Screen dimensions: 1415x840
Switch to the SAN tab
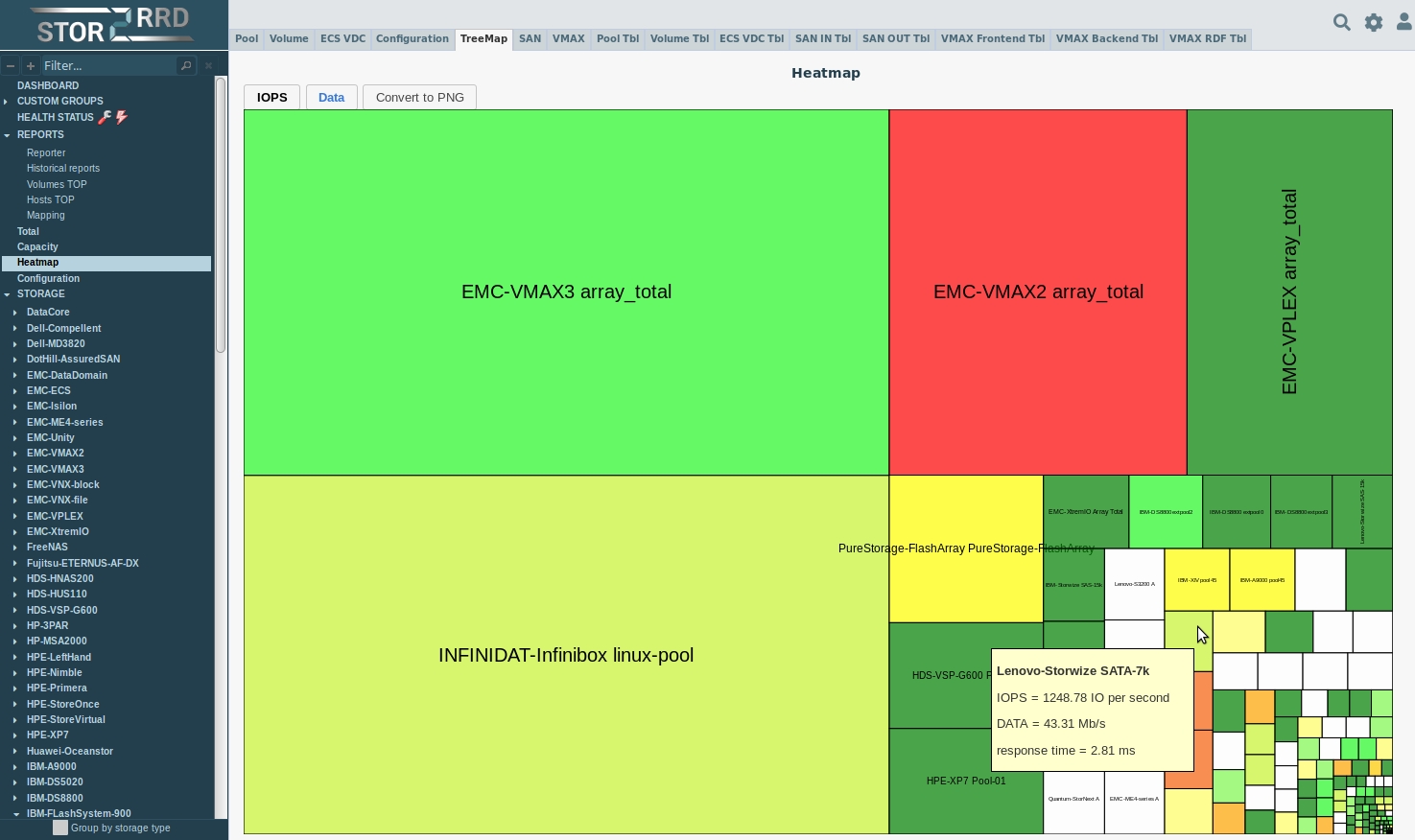click(530, 39)
